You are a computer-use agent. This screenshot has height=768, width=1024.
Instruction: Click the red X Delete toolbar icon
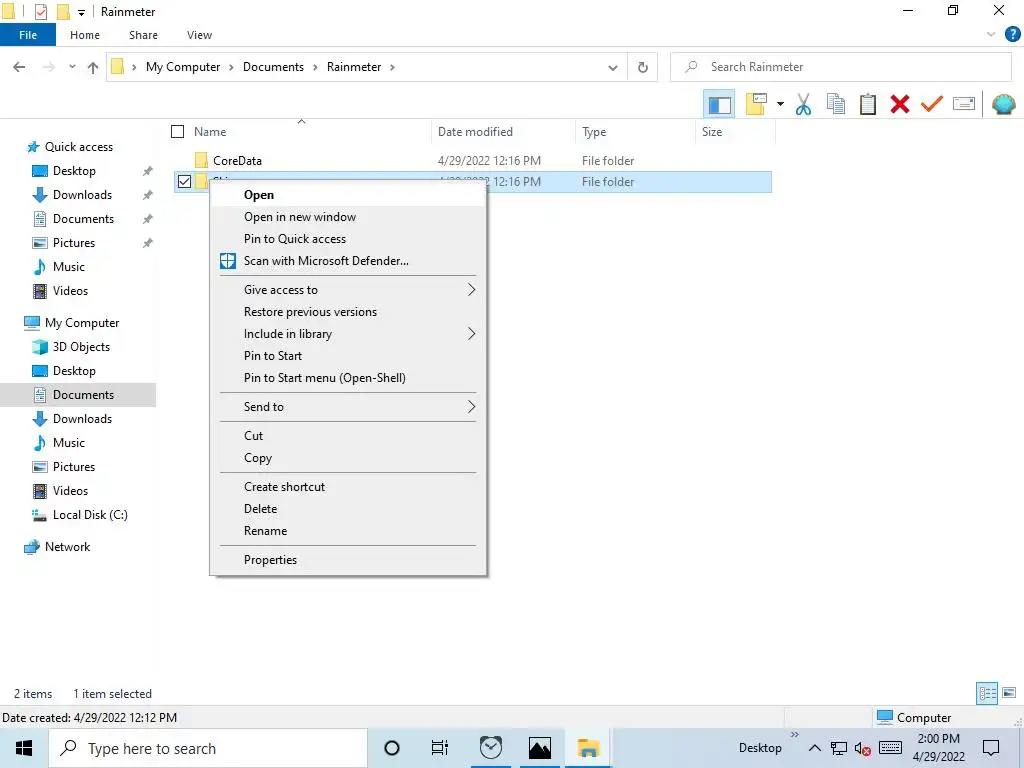click(900, 104)
